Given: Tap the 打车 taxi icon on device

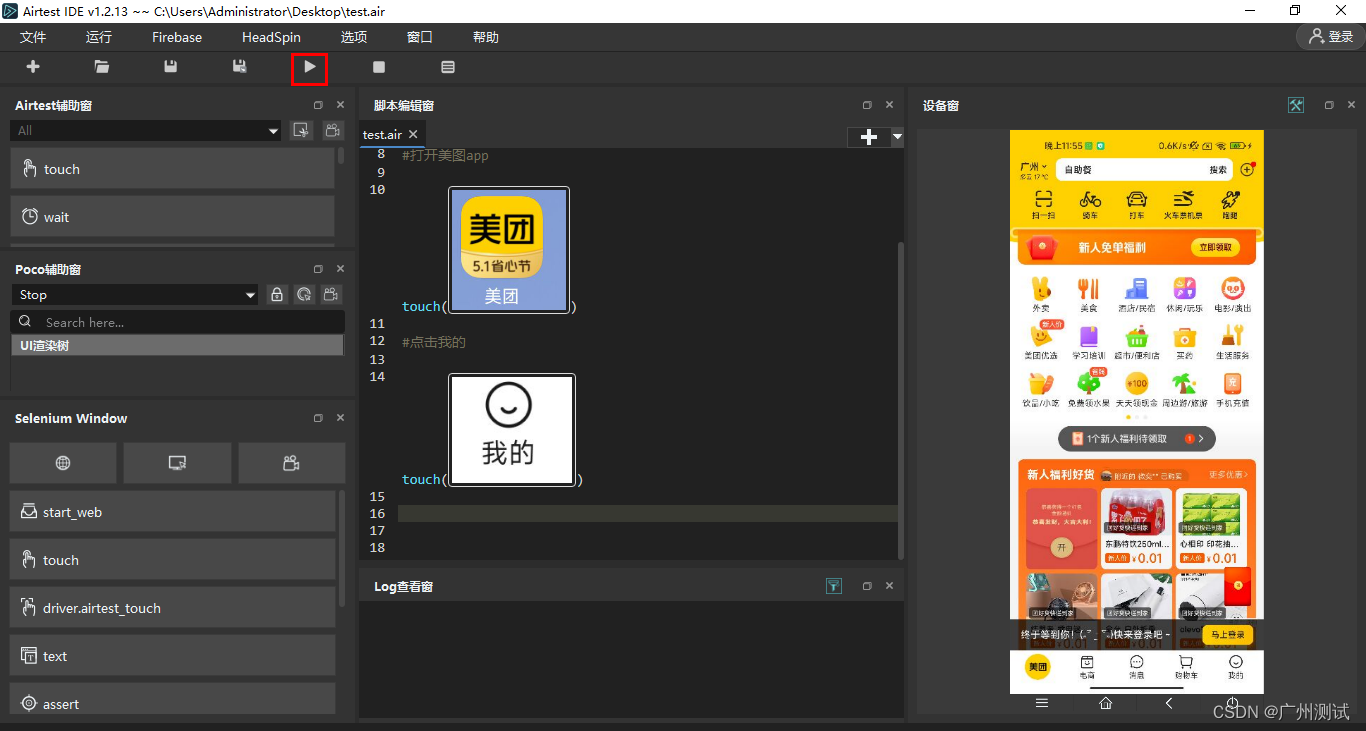Looking at the screenshot, I should tap(1137, 204).
